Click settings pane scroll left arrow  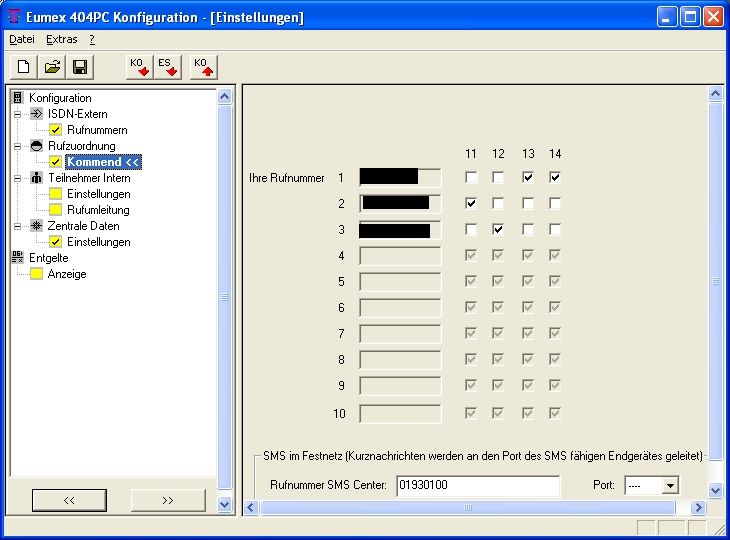(251, 507)
